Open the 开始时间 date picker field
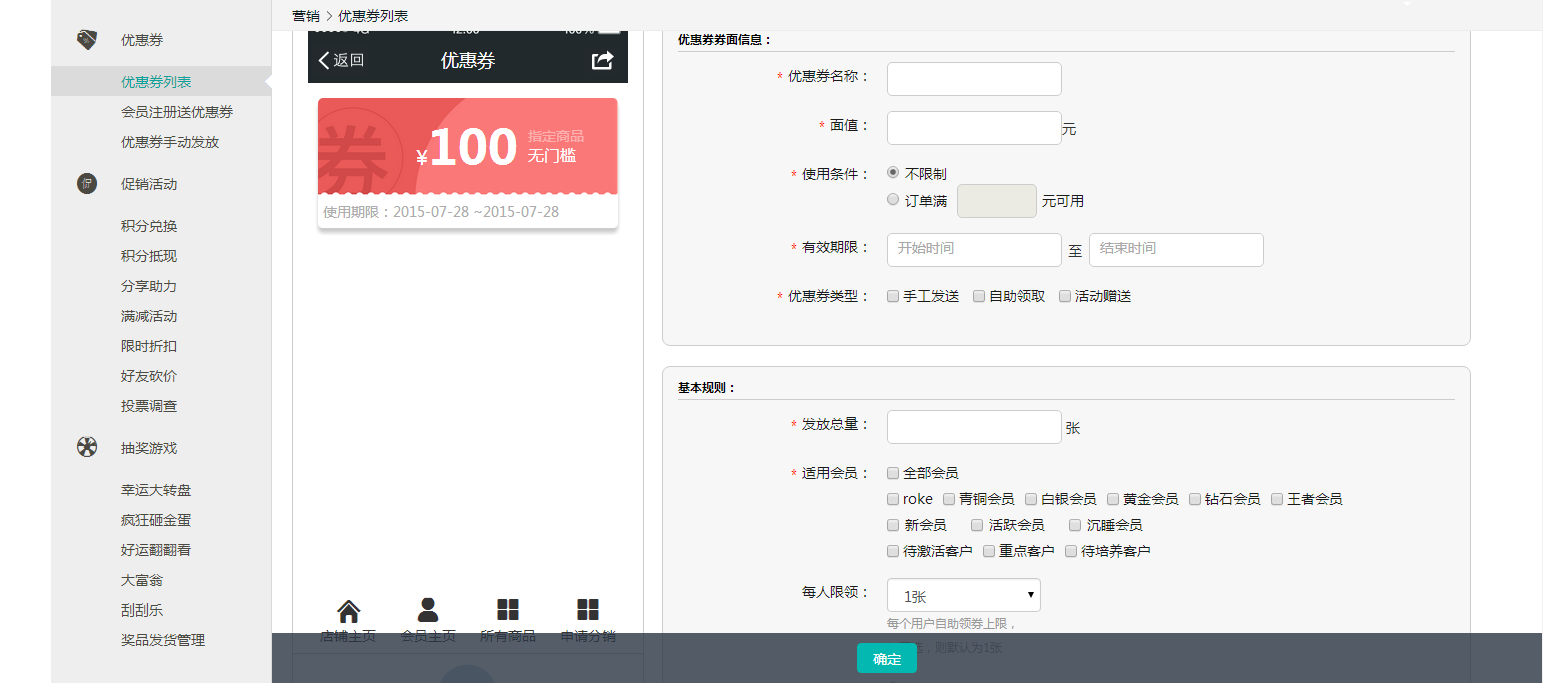Image resolution: width=1543 pixels, height=683 pixels. click(973, 249)
